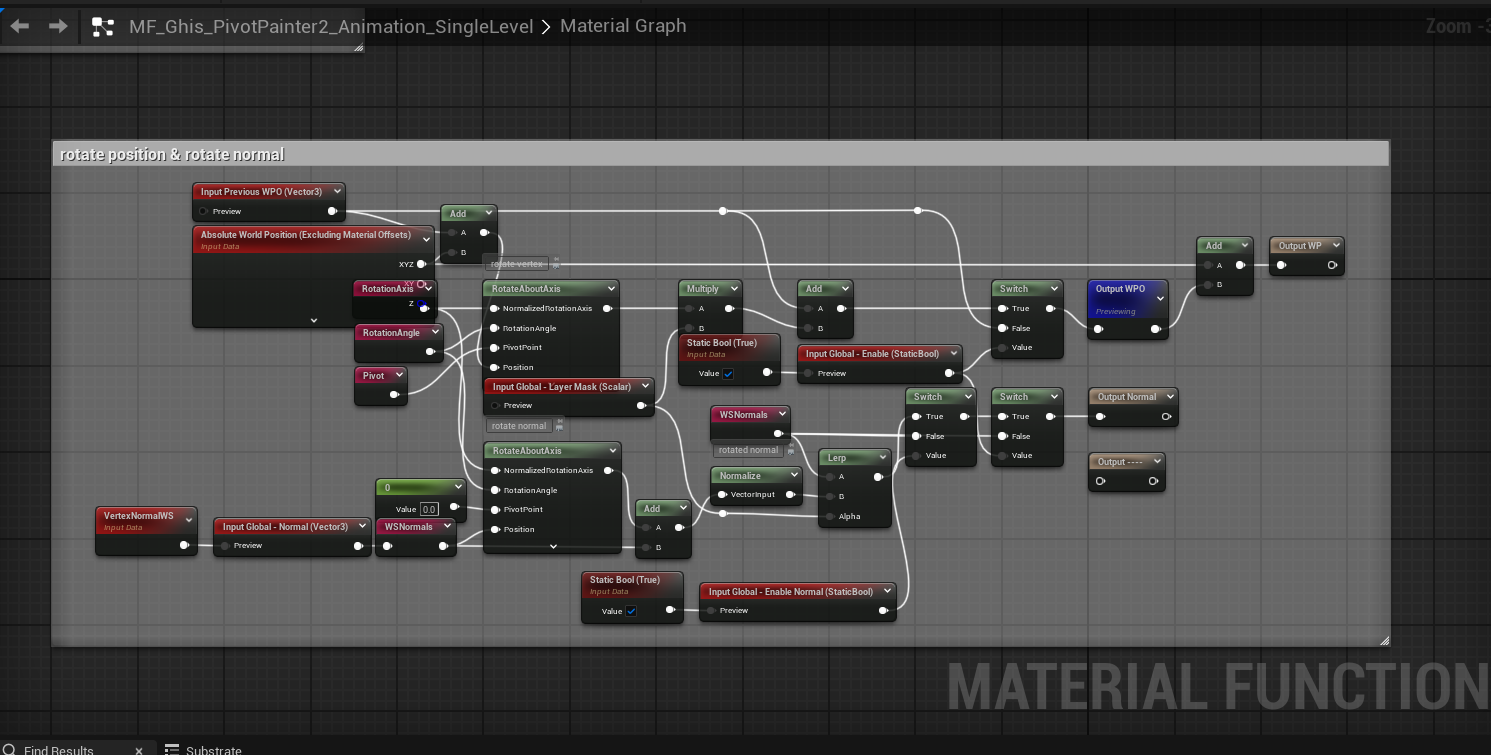This screenshot has width=1491, height=755.
Task: Click the Output WP node's output pin
Action: pos(1332,265)
